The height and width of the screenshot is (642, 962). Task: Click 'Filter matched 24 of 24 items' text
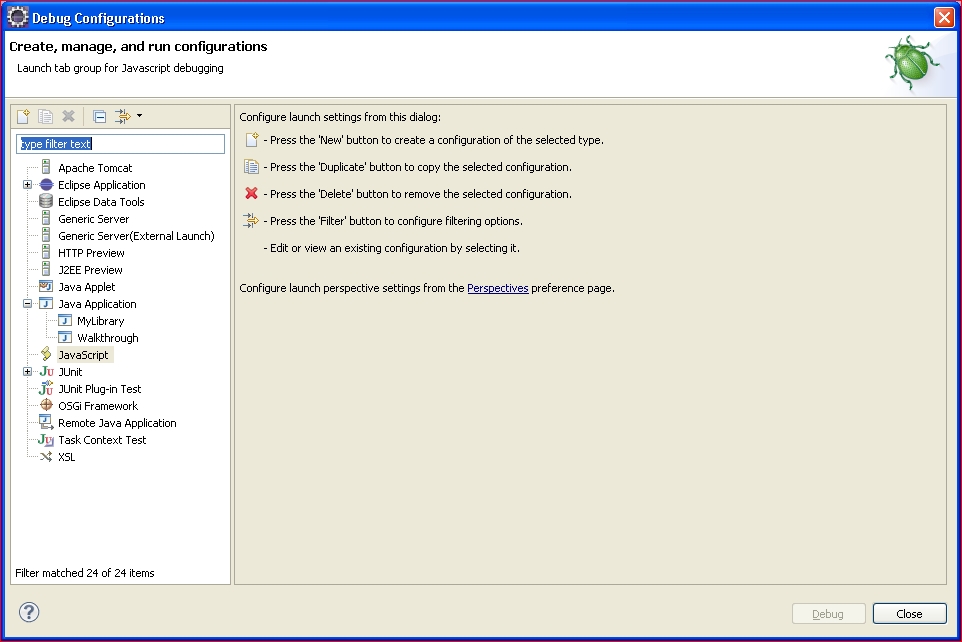(85, 573)
